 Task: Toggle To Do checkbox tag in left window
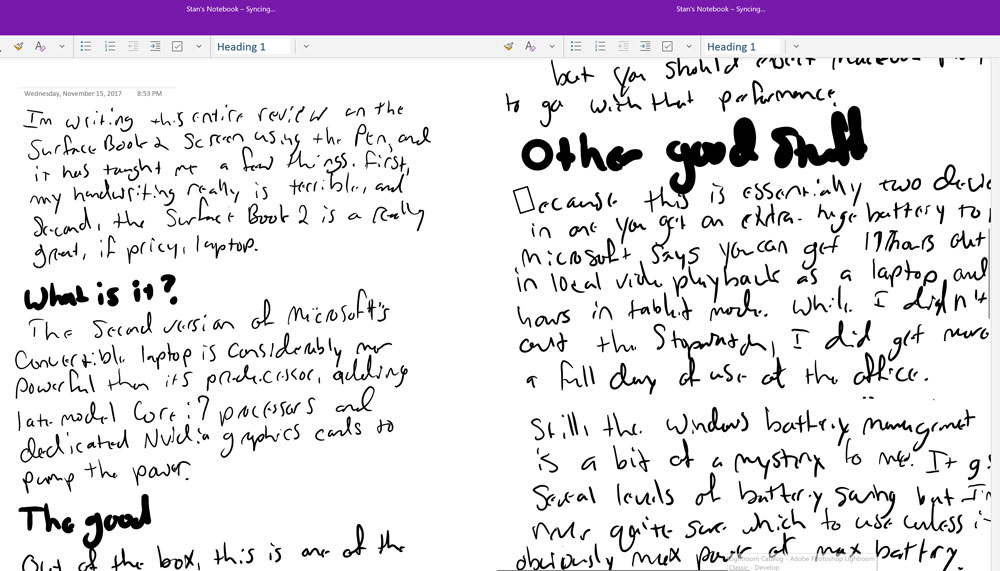click(178, 46)
